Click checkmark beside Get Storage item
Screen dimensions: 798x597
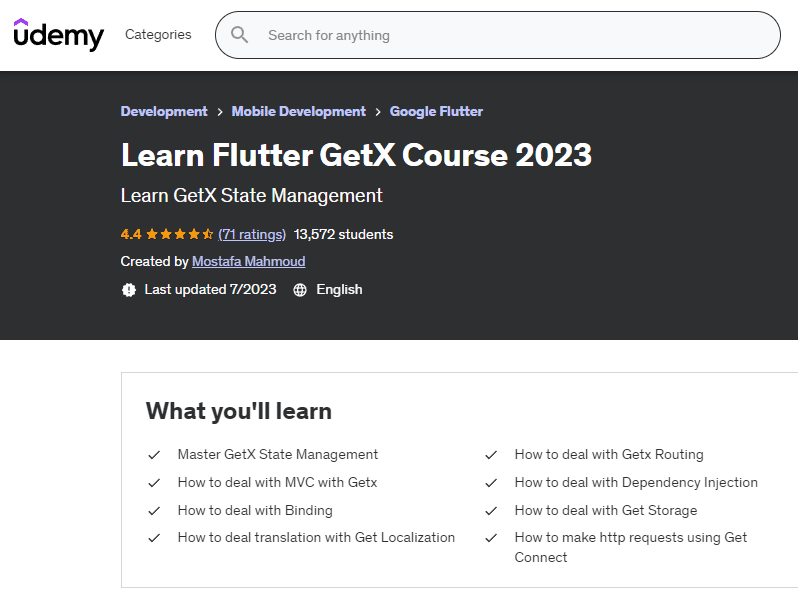pyautogui.click(x=491, y=511)
